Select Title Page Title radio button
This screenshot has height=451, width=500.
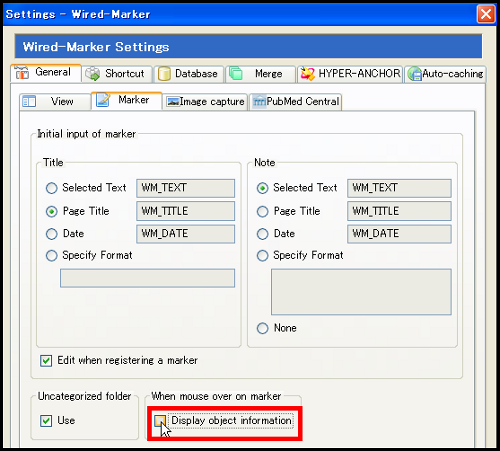(x=52, y=211)
